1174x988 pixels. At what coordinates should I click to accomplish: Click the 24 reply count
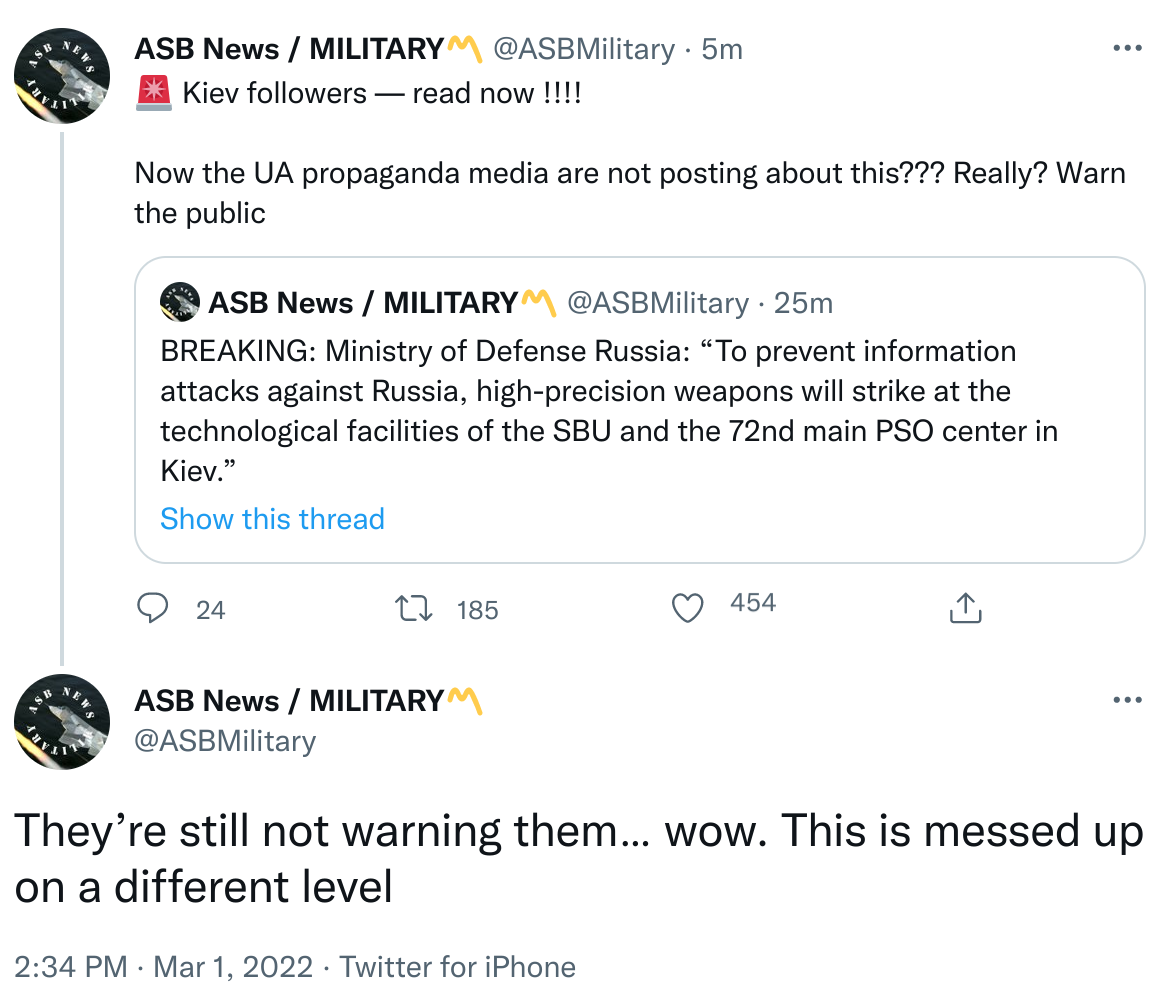click(210, 609)
